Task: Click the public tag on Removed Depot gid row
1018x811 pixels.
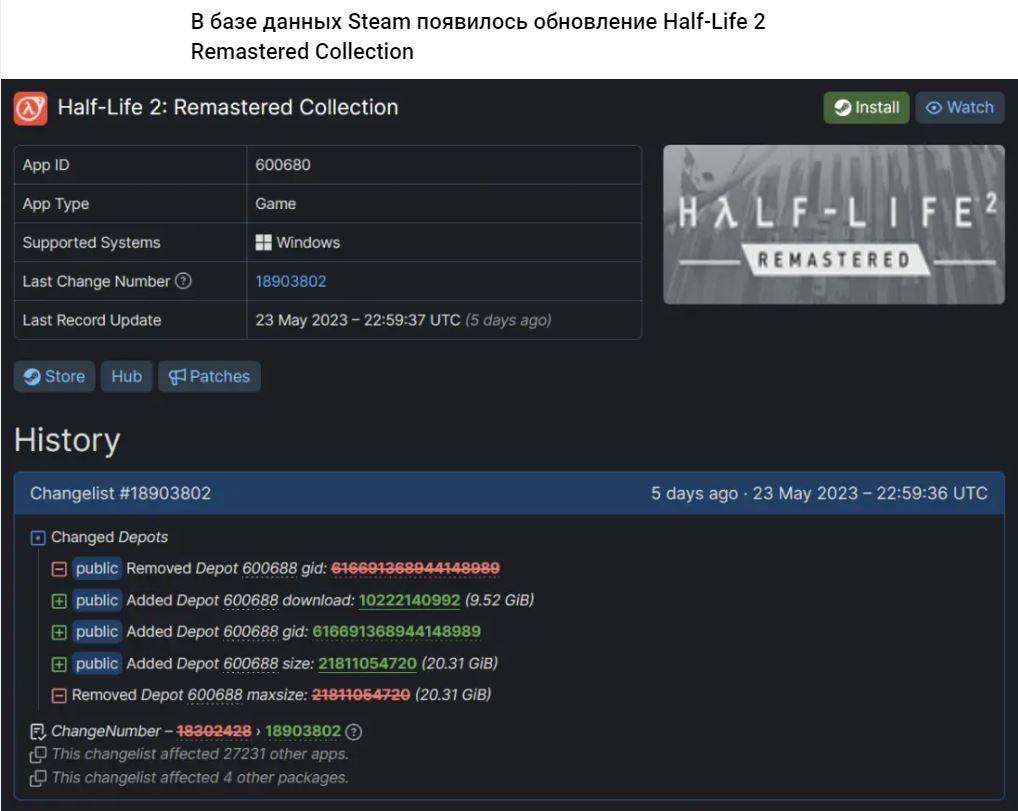Action: click(97, 569)
